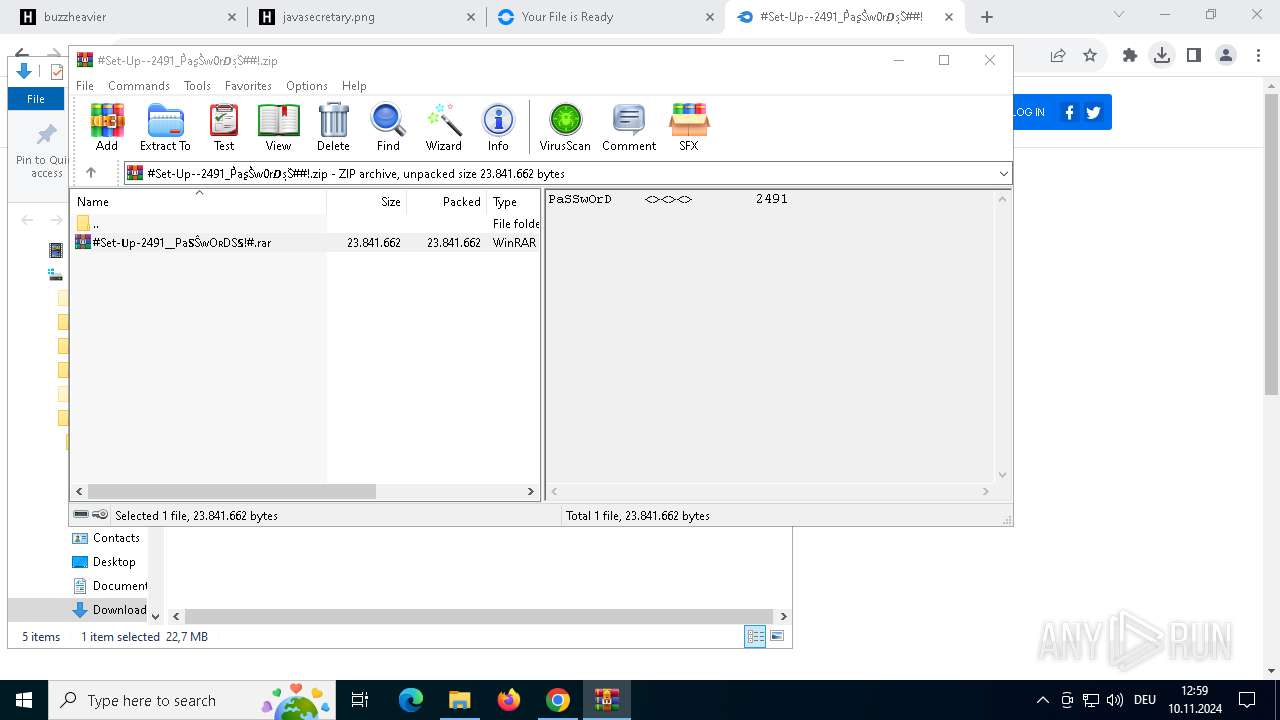The image size is (1280, 720).
Task: Open the Help menu in WinRAR
Action: (x=354, y=86)
